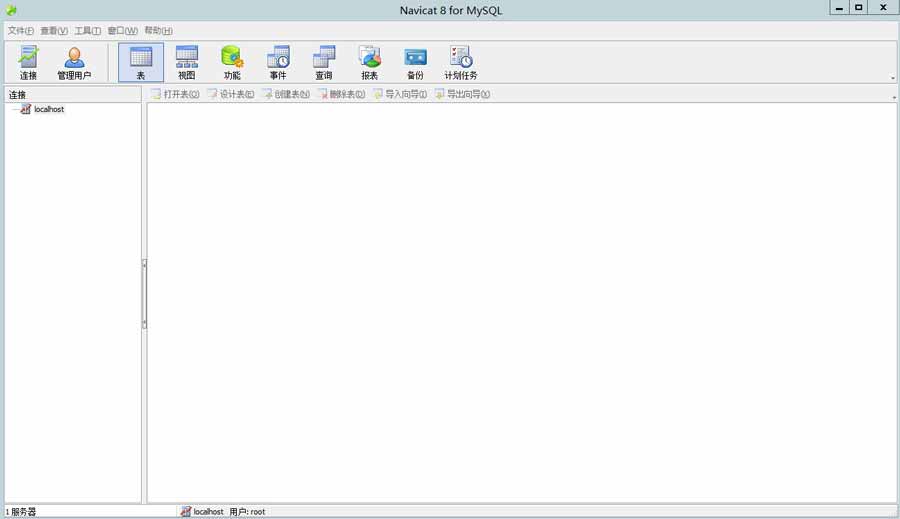The height and width of the screenshot is (519, 900).
Task: Click the 连接 panel header
Action: click(73, 95)
